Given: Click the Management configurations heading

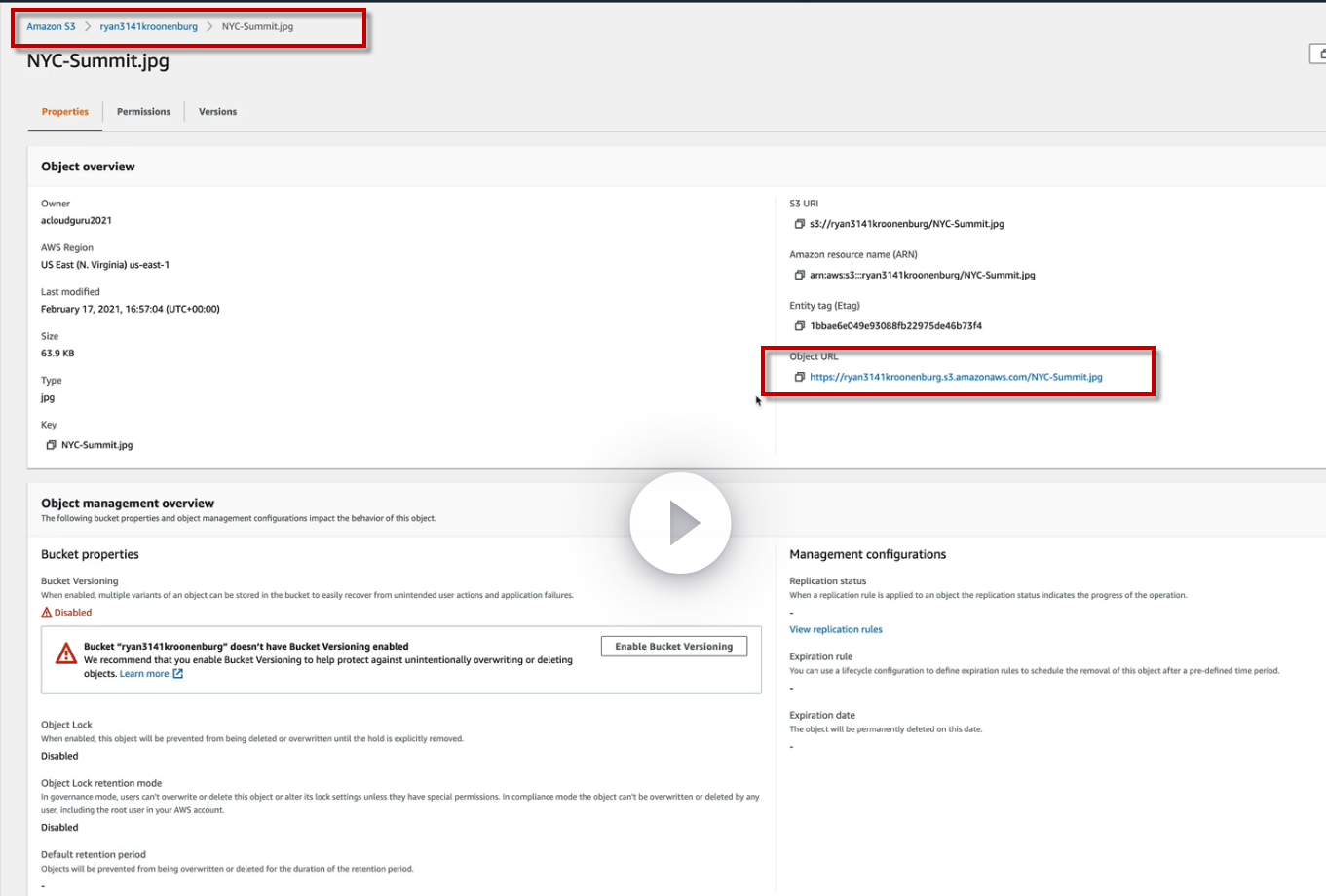Looking at the screenshot, I should 867,554.
